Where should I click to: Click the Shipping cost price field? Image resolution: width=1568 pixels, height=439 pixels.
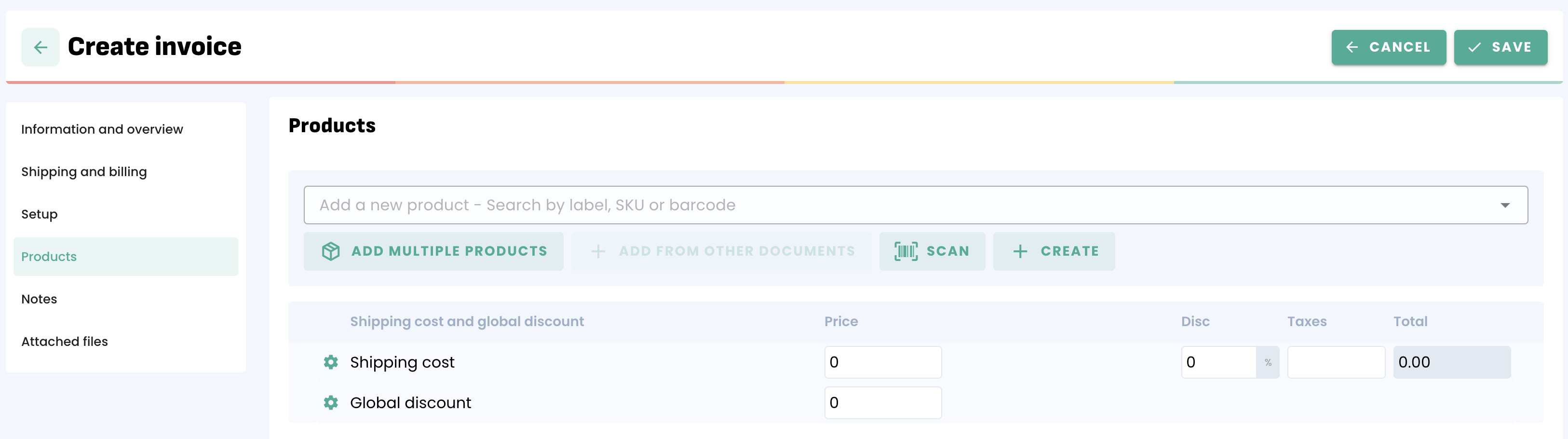click(x=882, y=362)
